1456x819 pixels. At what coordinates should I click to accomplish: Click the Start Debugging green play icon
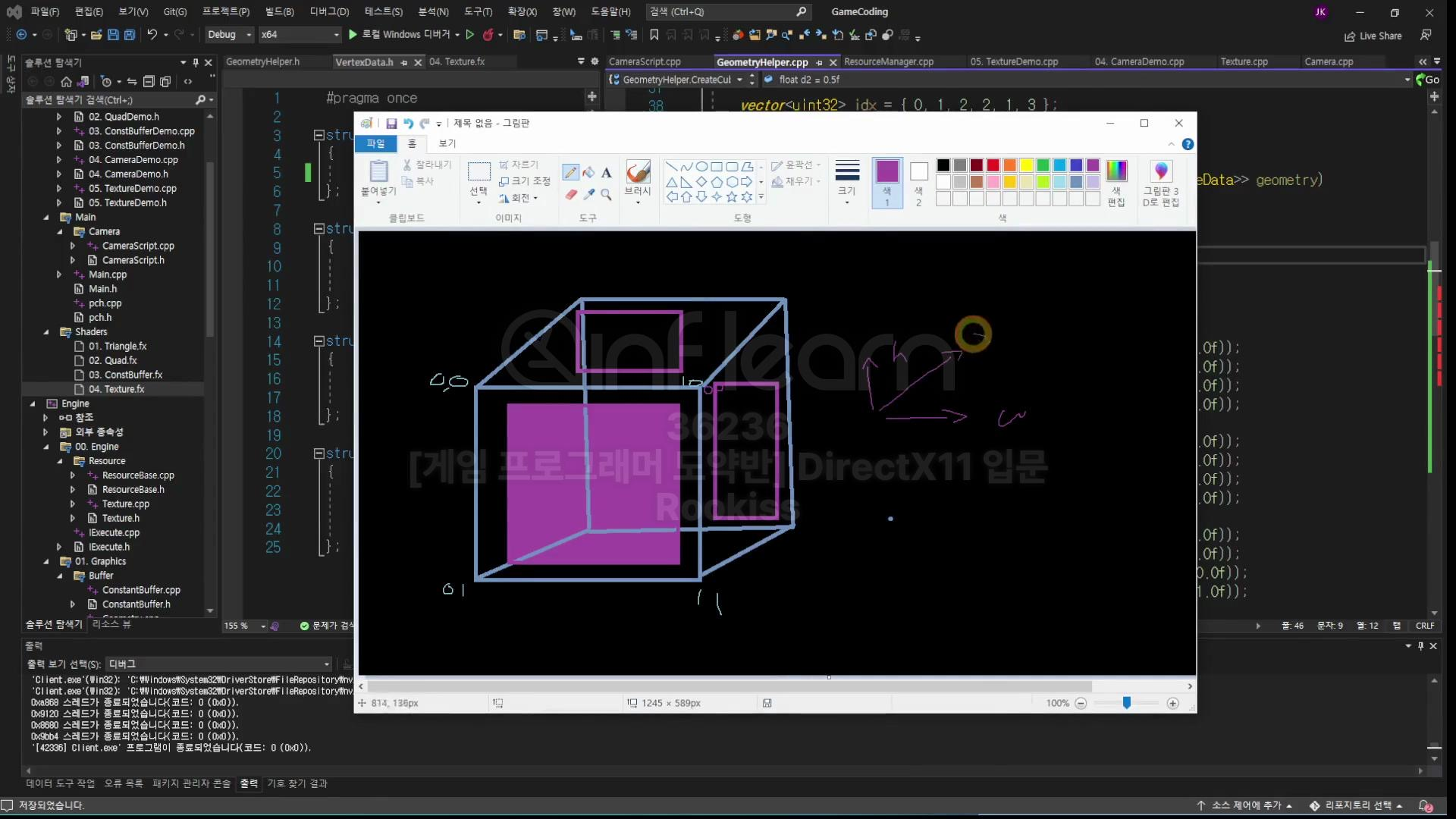click(353, 35)
